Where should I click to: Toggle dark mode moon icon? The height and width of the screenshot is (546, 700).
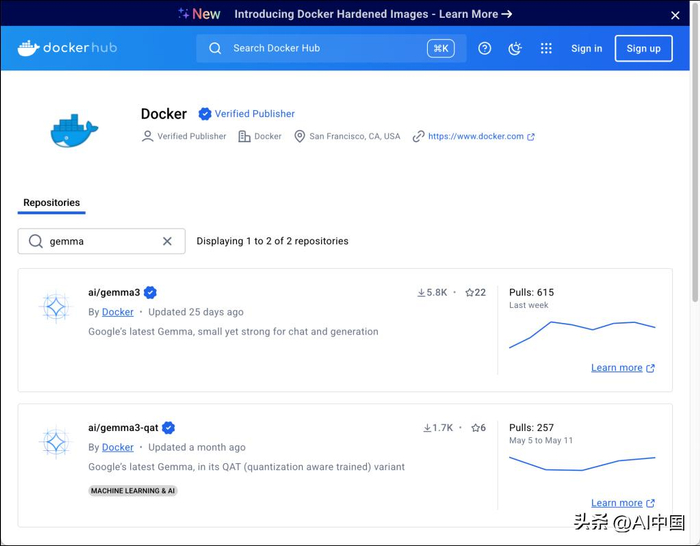tap(515, 48)
